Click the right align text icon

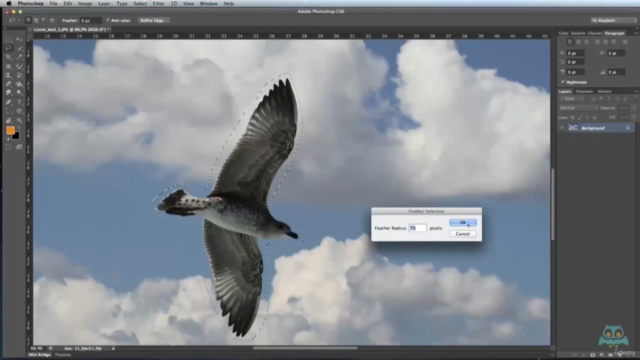coord(586,42)
